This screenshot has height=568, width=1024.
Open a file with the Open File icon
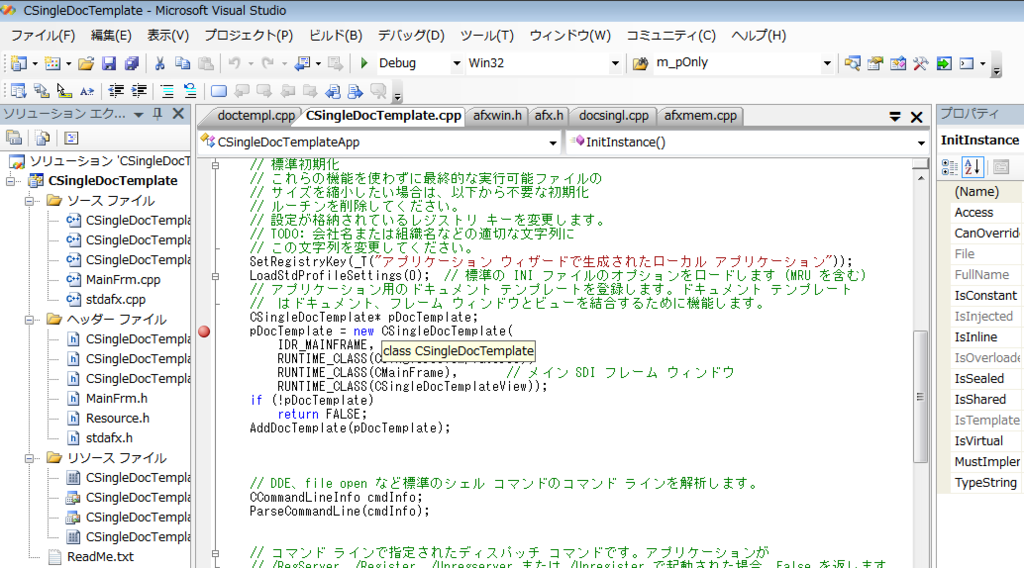click(x=86, y=63)
